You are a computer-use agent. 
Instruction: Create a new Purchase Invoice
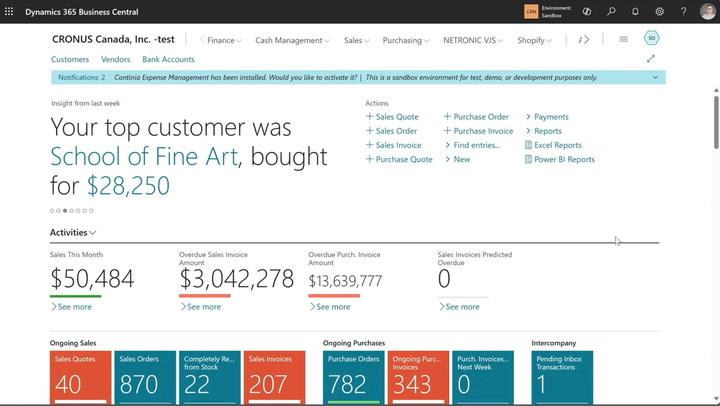click(478, 131)
